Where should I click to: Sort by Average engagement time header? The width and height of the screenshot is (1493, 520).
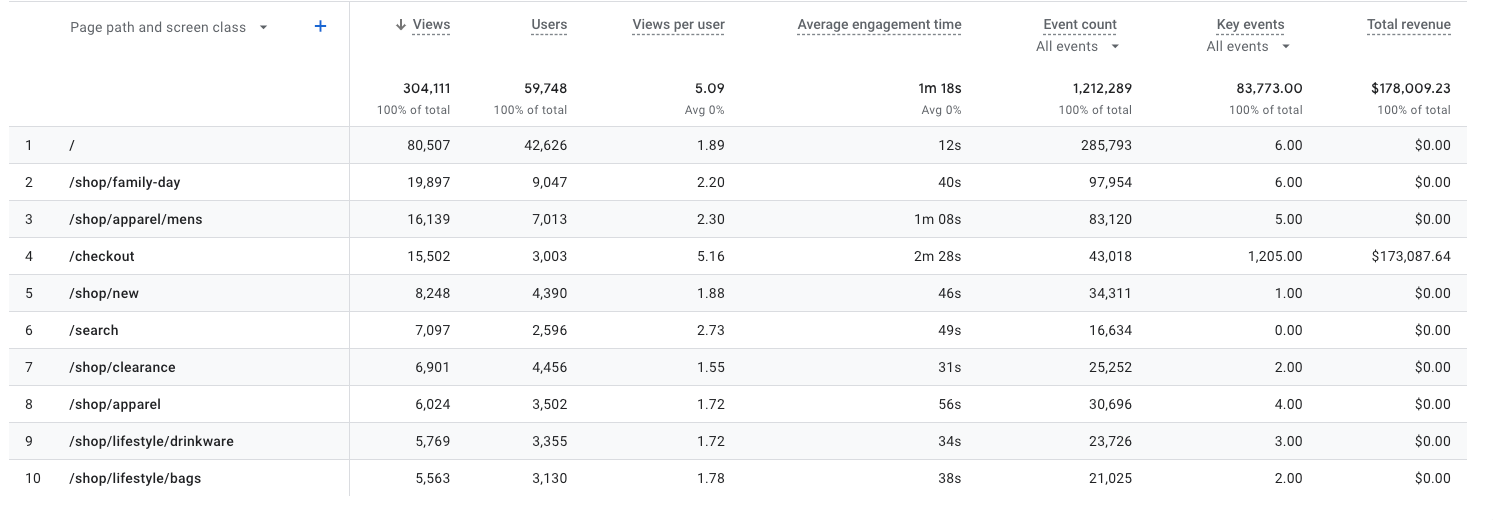click(879, 25)
